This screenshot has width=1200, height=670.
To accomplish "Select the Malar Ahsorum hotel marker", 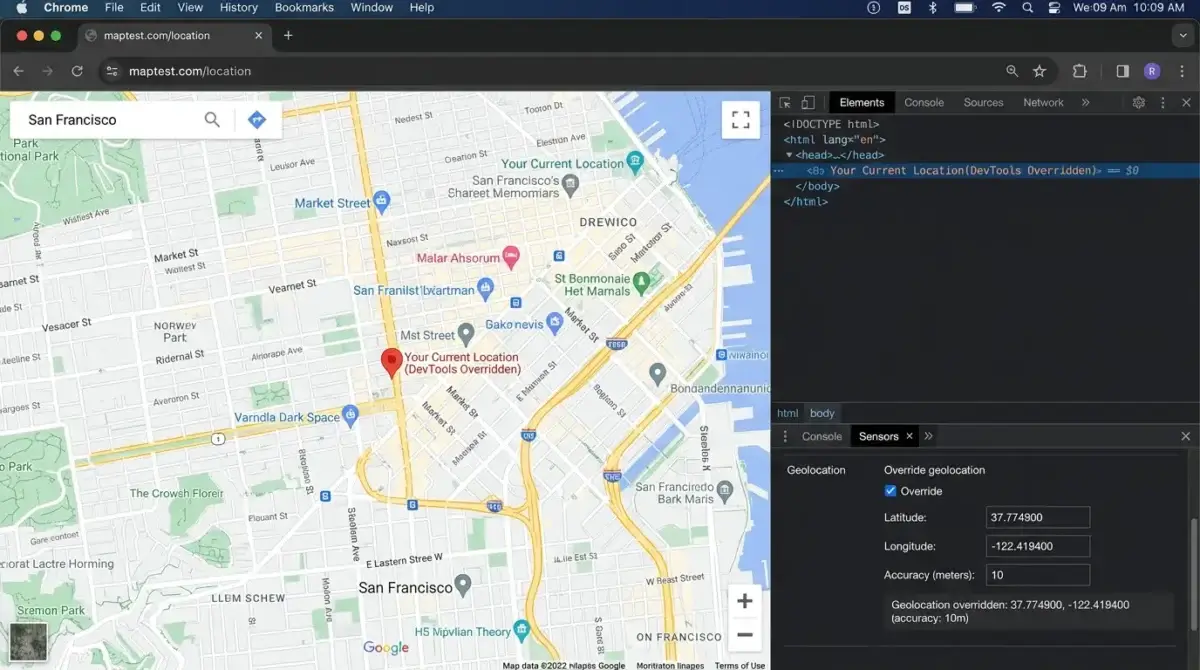I will coord(510,257).
